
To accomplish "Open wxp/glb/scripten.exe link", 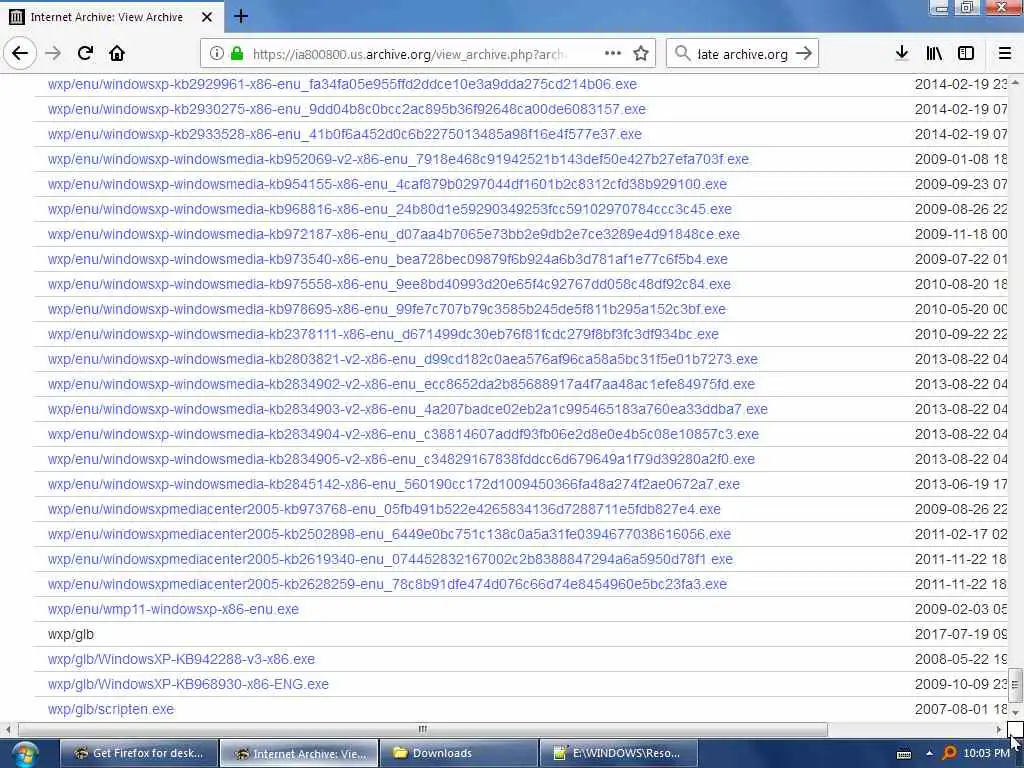I will click(x=111, y=709).
